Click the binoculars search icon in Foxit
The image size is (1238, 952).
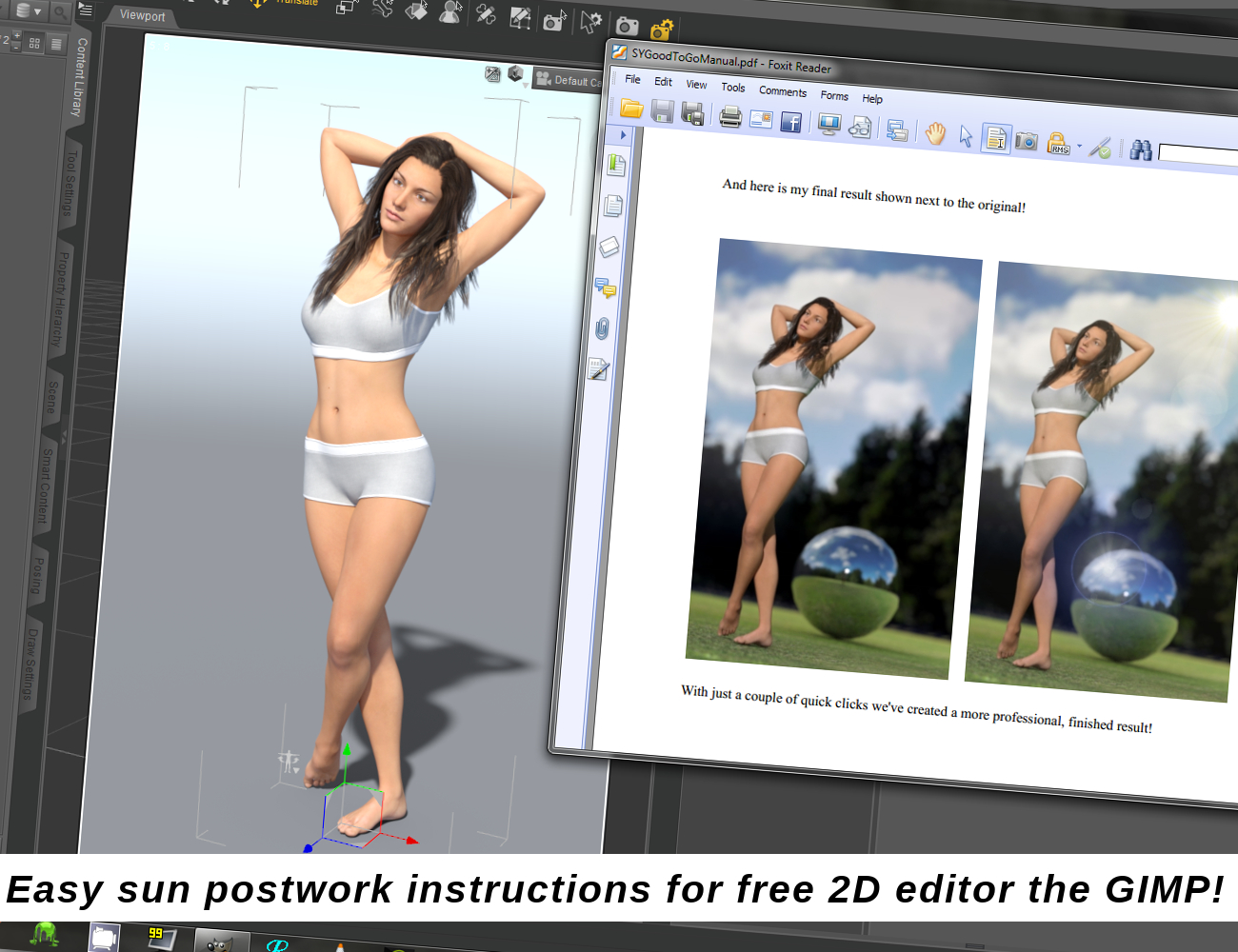point(1141,150)
